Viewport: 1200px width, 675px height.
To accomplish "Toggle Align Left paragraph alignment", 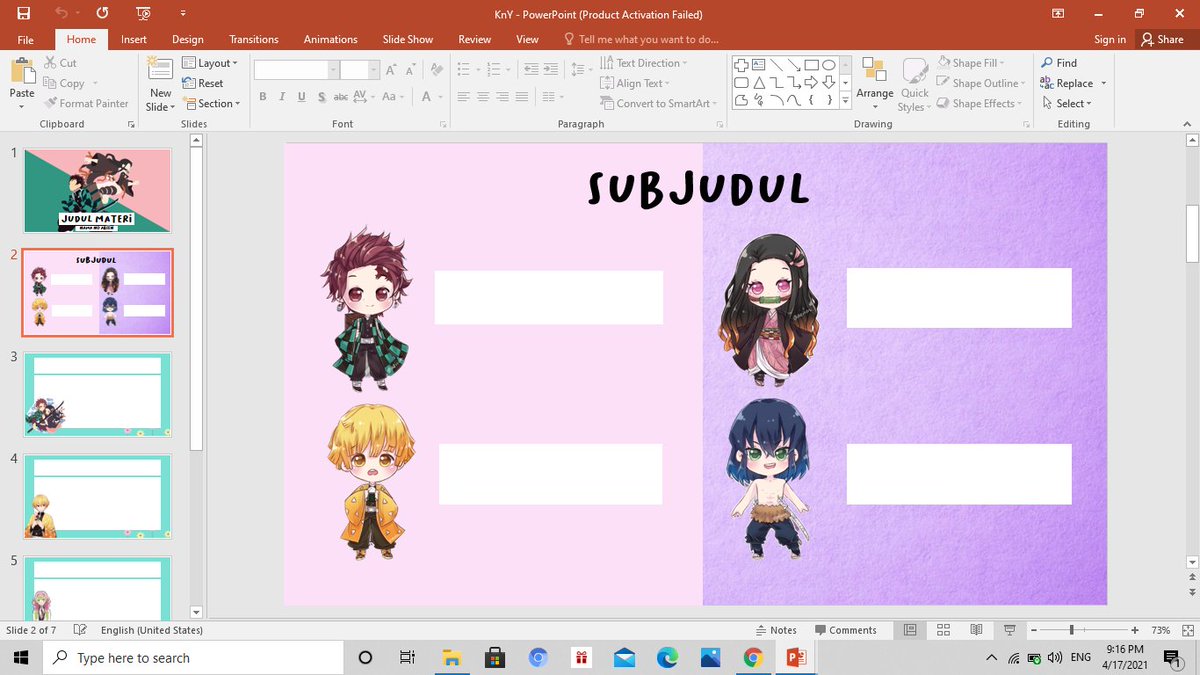I will (x=464, y=97).
